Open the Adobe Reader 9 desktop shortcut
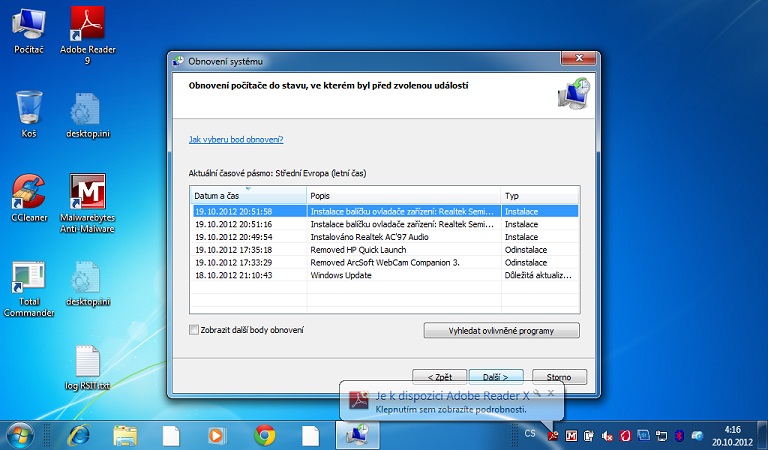Viewport: 768px width, 450px height. point(88,24)
